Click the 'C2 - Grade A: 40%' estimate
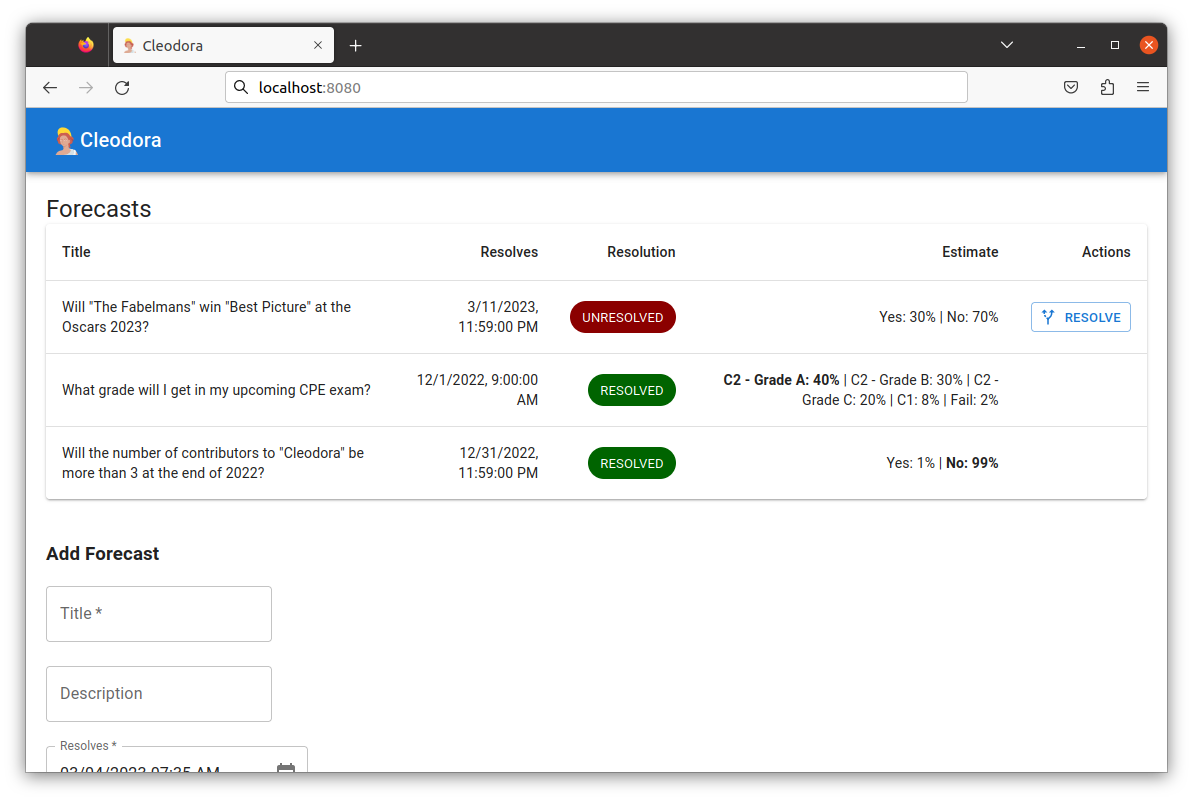The width and height of the screenshot is (1193, 801). [781, 380]
